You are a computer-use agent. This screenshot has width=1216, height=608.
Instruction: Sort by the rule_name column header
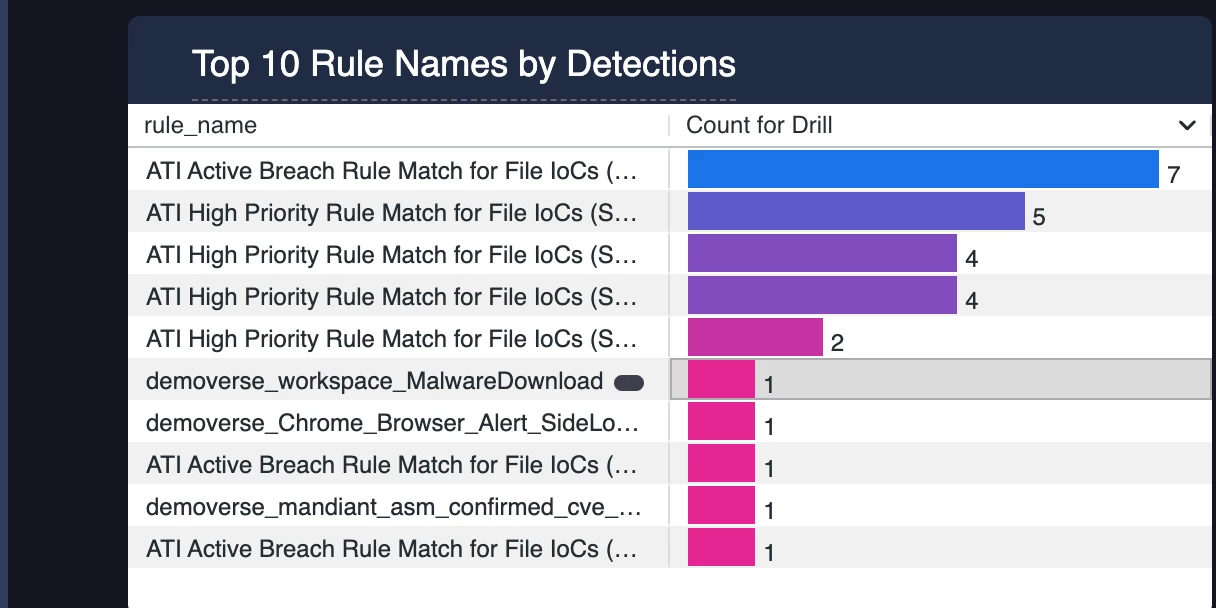tap(200, 125)
